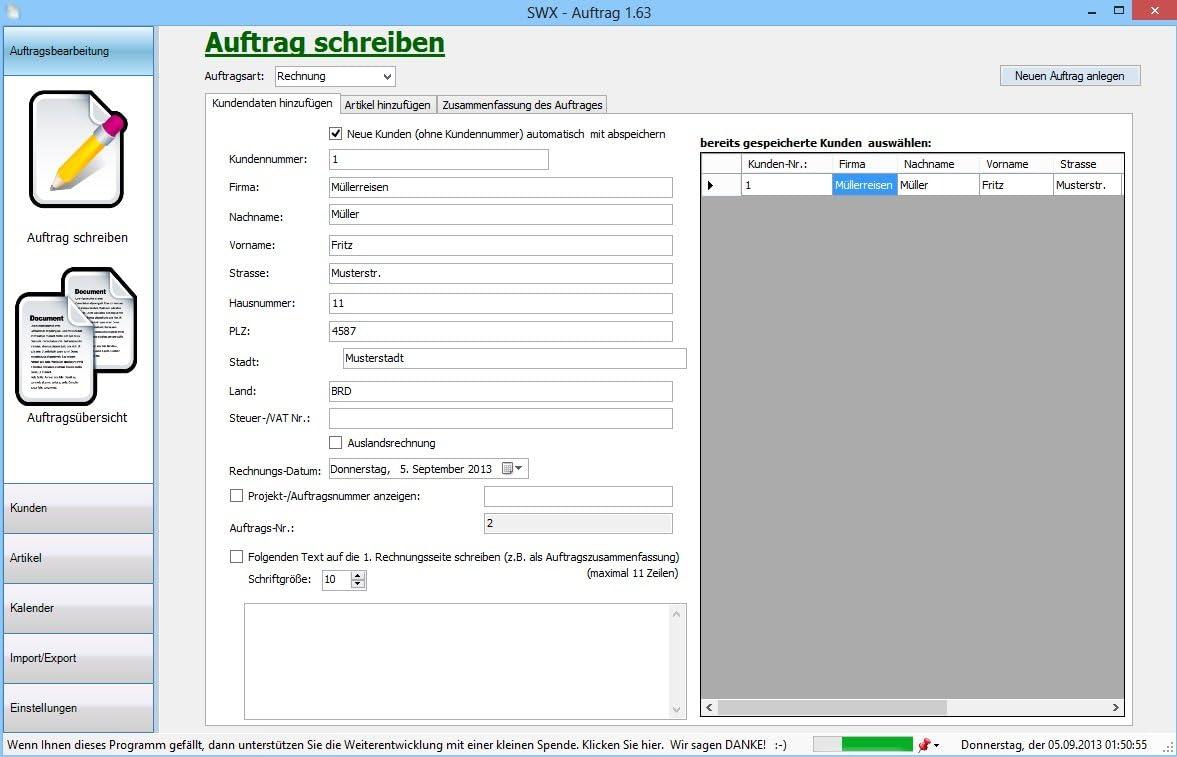Select row arrow marker in customer table

point(711,185)
